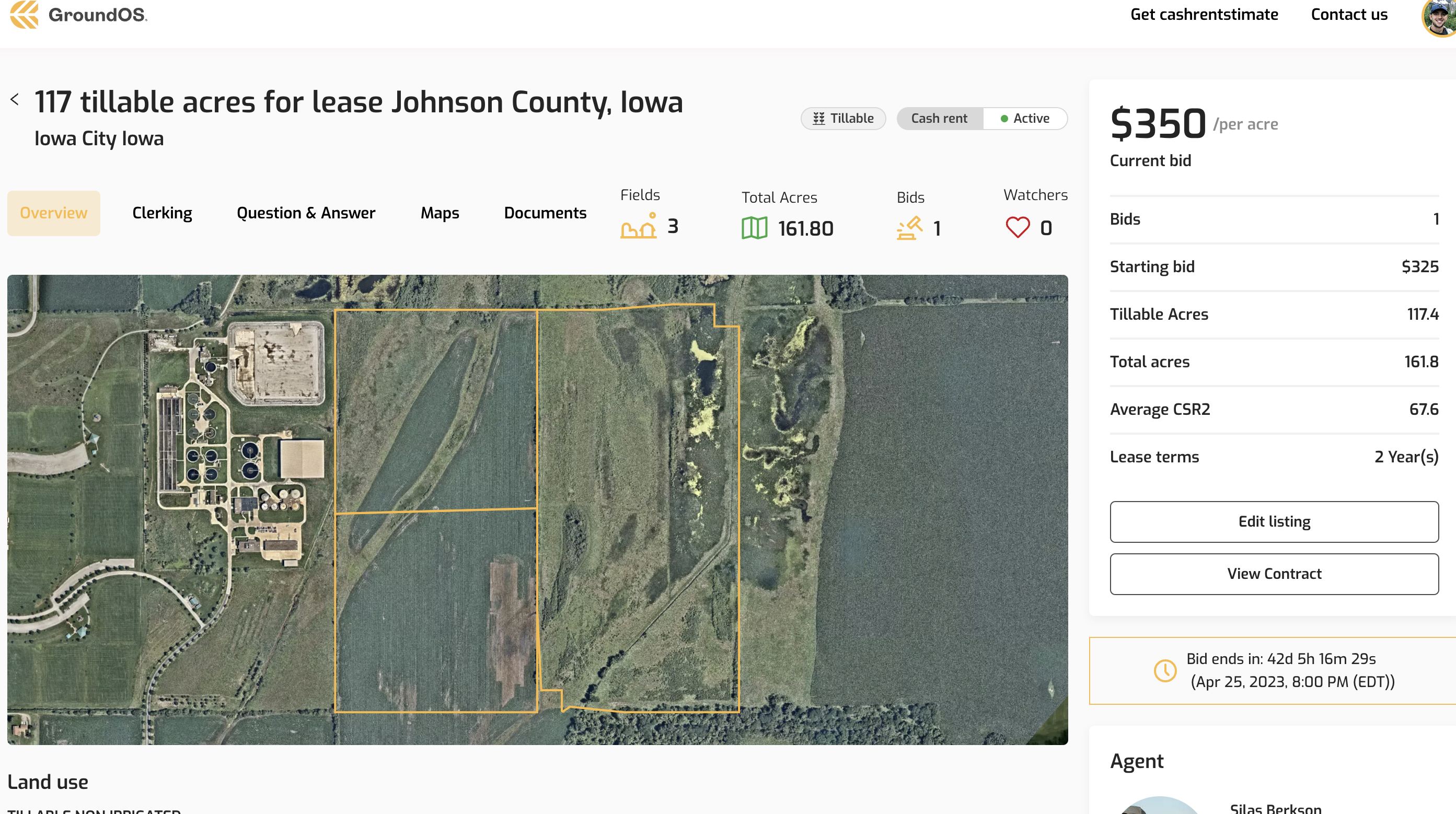Screen dimensions: 1456x814
Task: Click the clock icon beside bid countdown
Action: click(x=1165, y=670)
